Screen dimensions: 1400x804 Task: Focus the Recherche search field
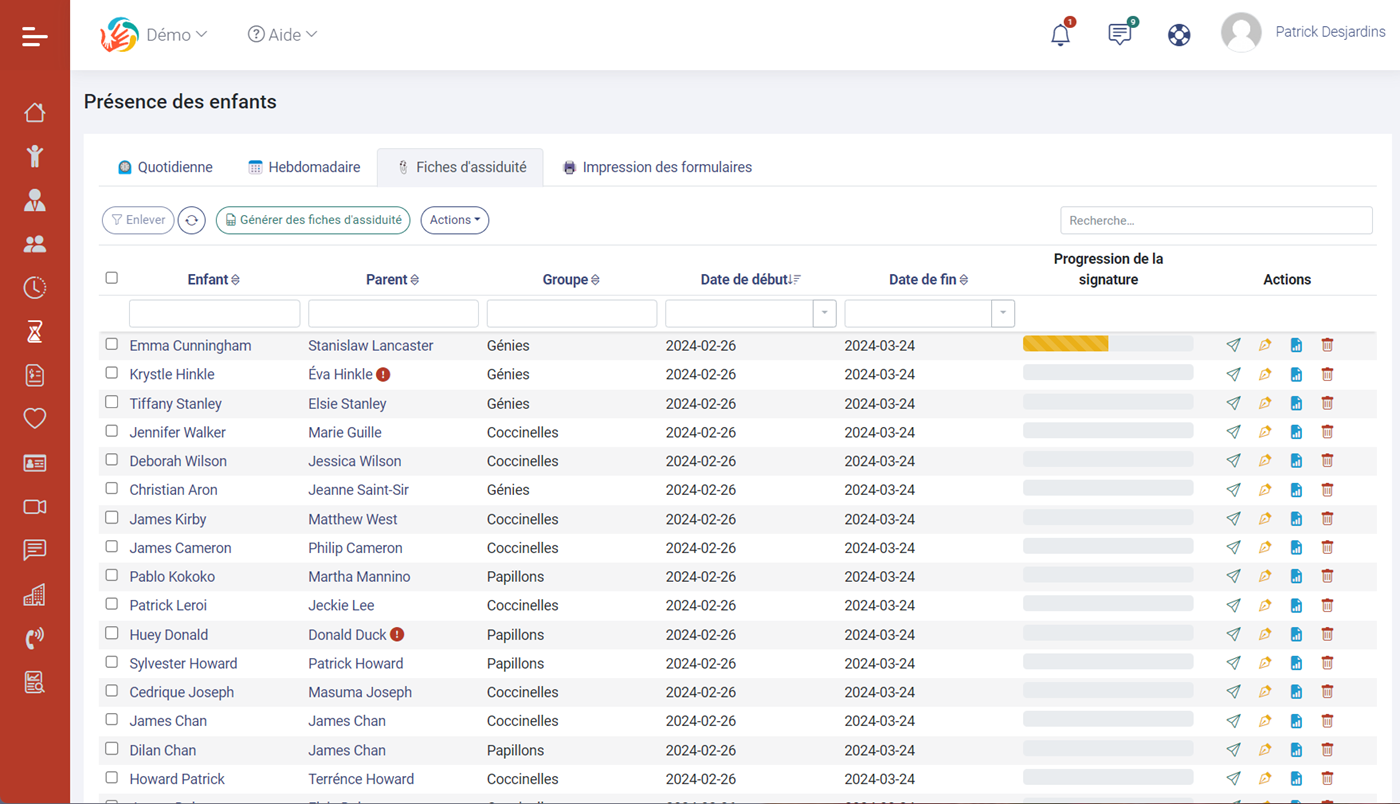(1216, 220)
